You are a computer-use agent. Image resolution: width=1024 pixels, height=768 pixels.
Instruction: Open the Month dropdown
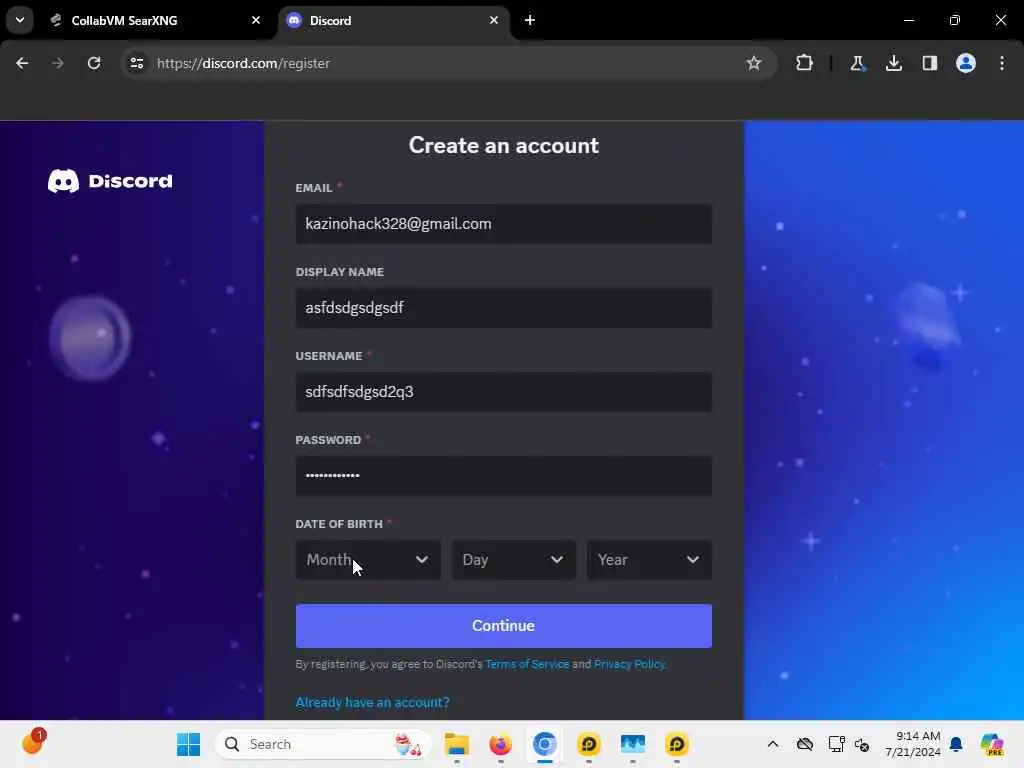(368, 560)
